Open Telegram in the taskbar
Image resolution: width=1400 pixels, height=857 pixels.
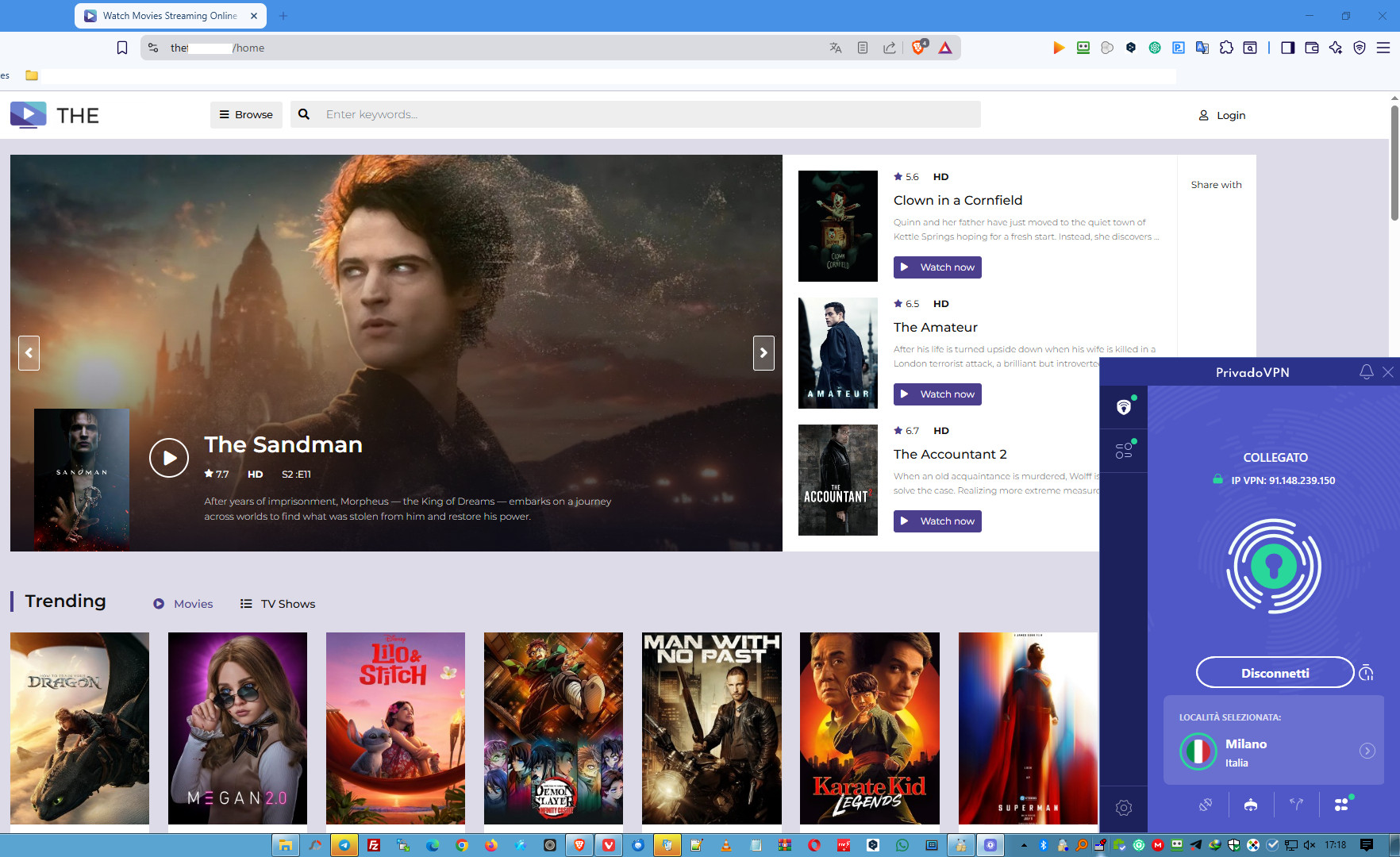(x=344, y=845)
